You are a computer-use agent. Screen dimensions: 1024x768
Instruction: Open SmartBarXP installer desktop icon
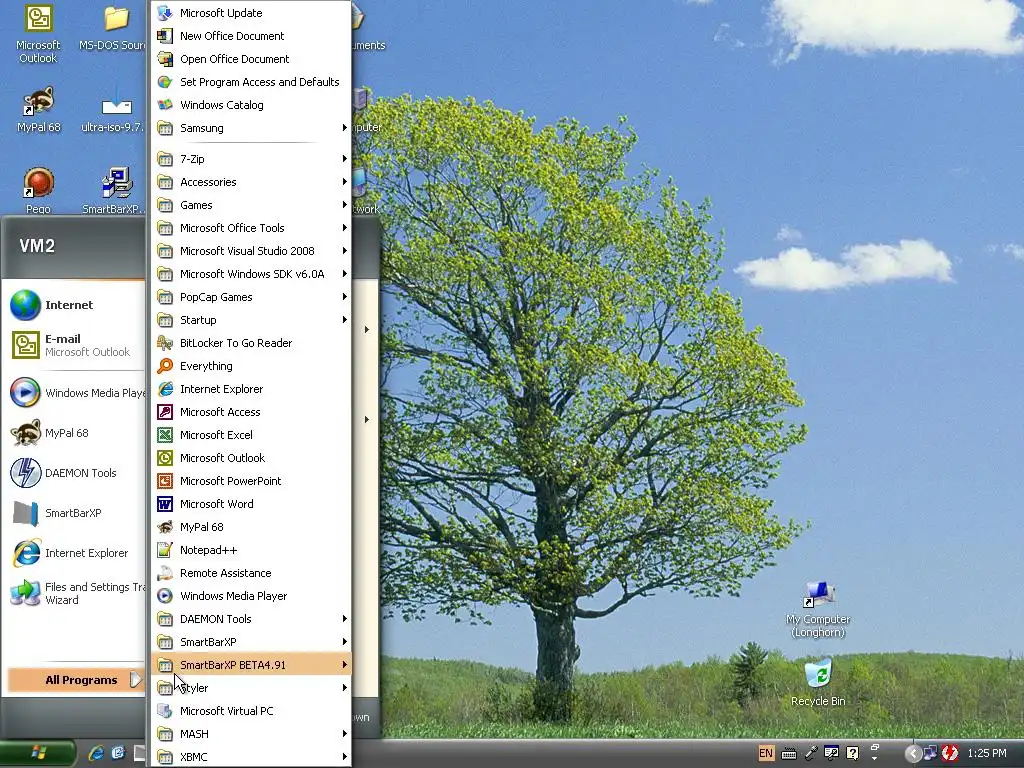pos(113,191)
